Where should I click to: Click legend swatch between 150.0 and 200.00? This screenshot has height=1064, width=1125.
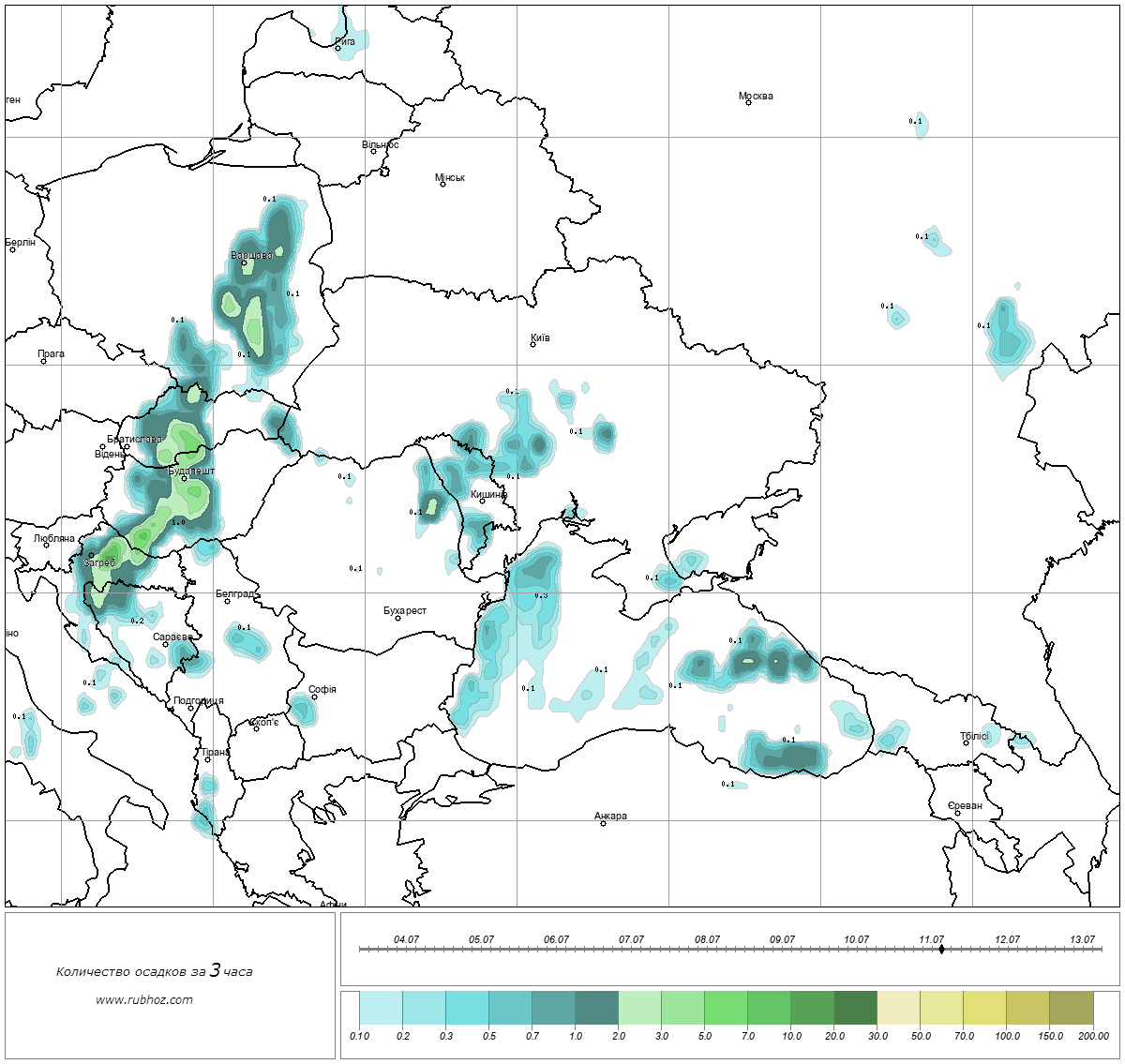pos(1071,1010)
